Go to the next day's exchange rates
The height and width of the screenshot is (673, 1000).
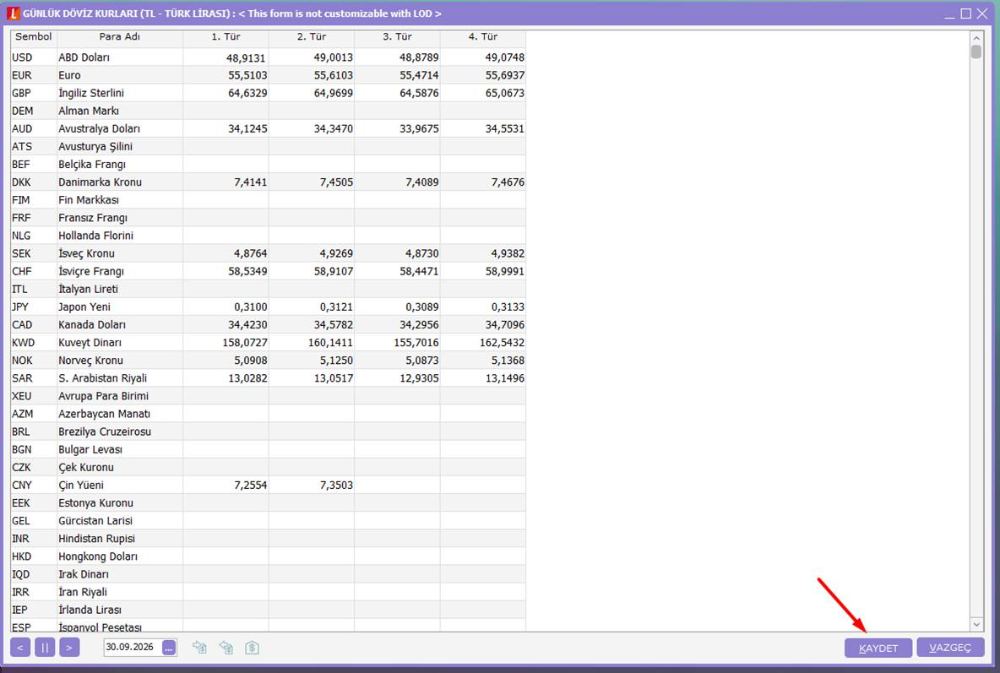coord(70,647)
